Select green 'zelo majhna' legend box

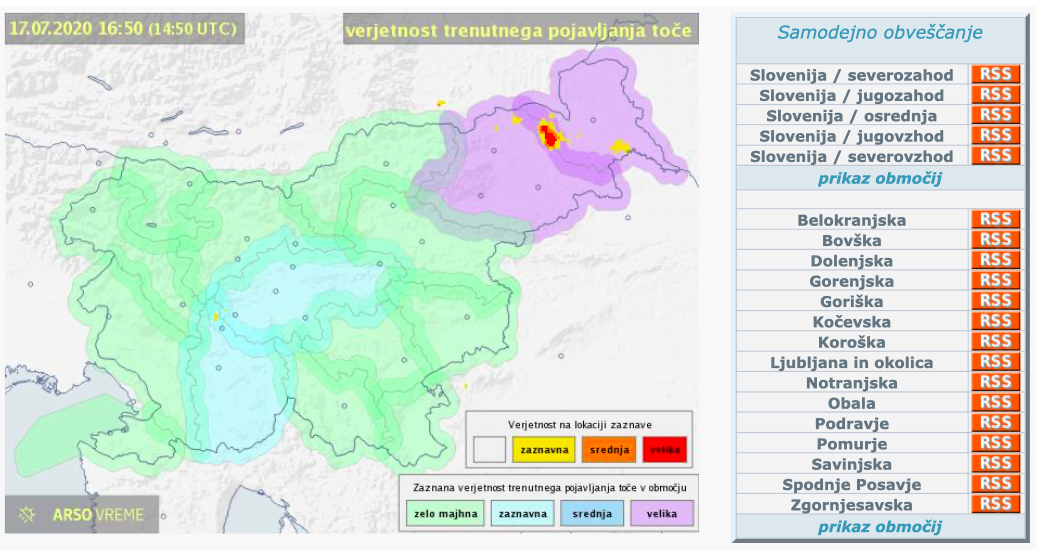(x=442, y=515)
